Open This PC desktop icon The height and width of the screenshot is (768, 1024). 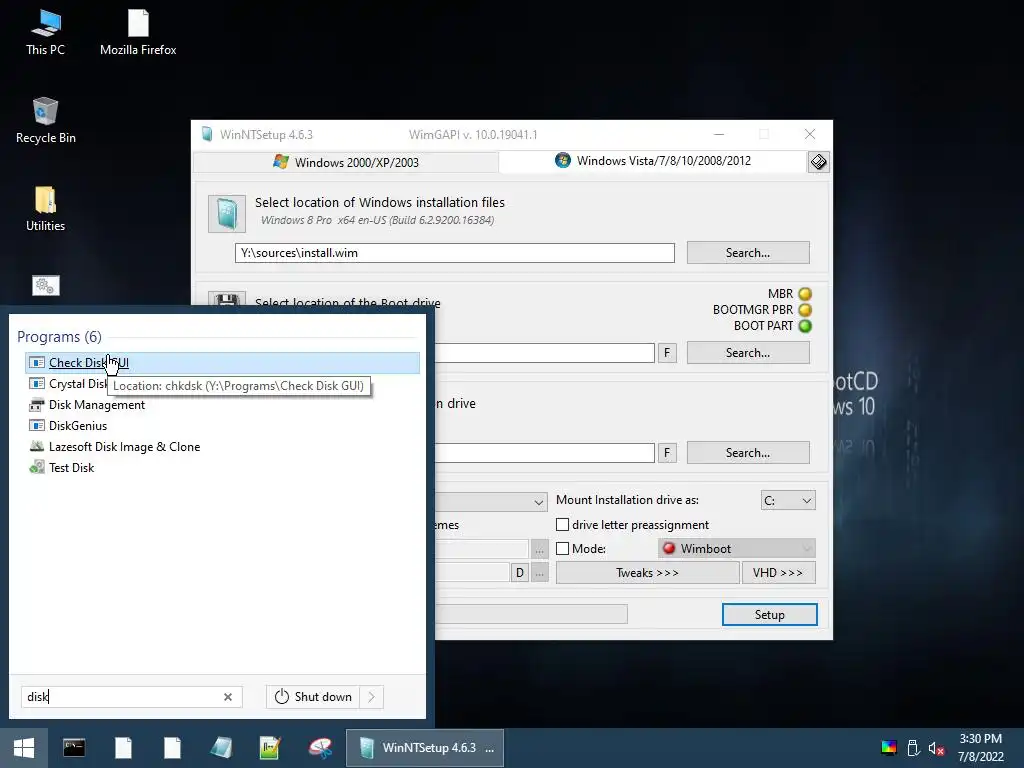point(45,33)
